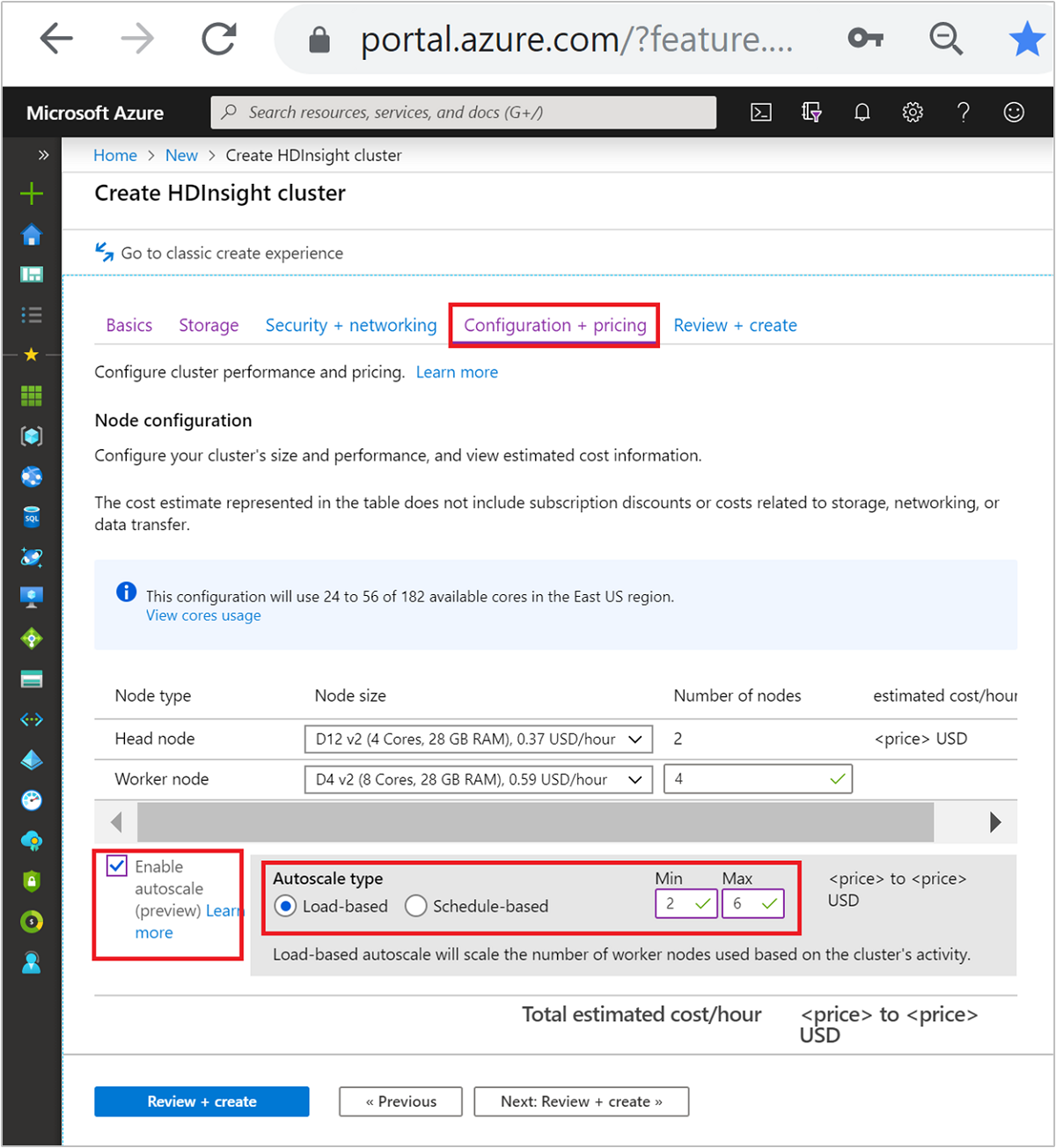
Task: Open Virtual networks sidebar icon
Action: [x=32, y=719]
